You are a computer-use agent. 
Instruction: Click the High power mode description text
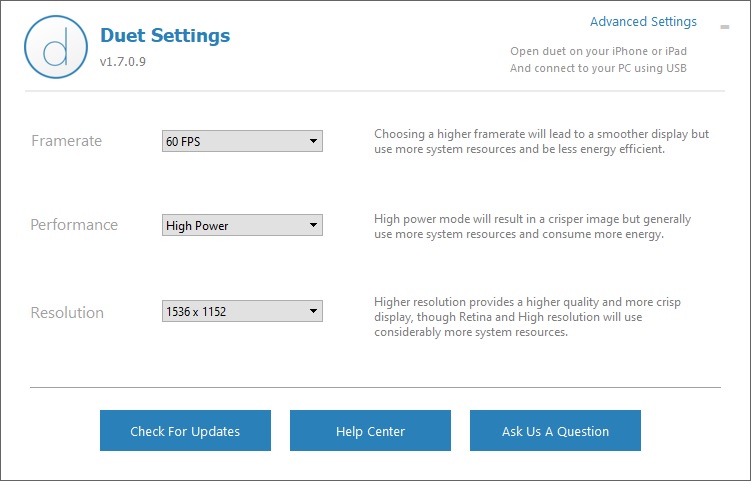[532, 226]
